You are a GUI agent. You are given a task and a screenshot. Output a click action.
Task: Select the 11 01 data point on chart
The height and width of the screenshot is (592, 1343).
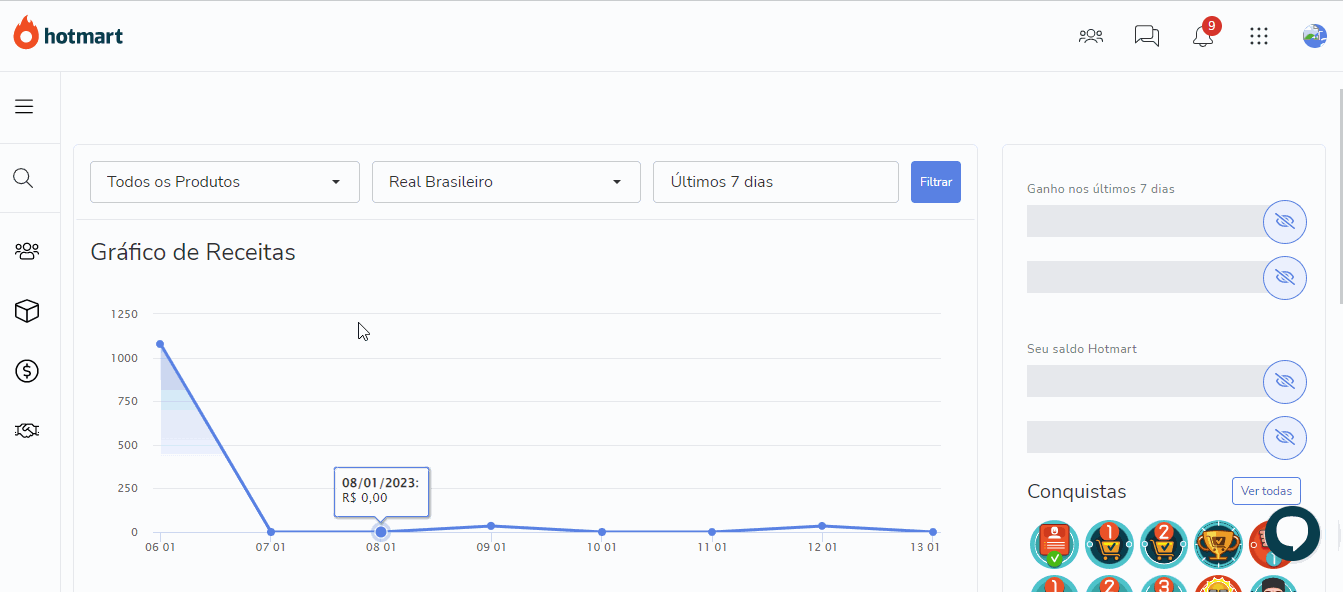point(712,532)
